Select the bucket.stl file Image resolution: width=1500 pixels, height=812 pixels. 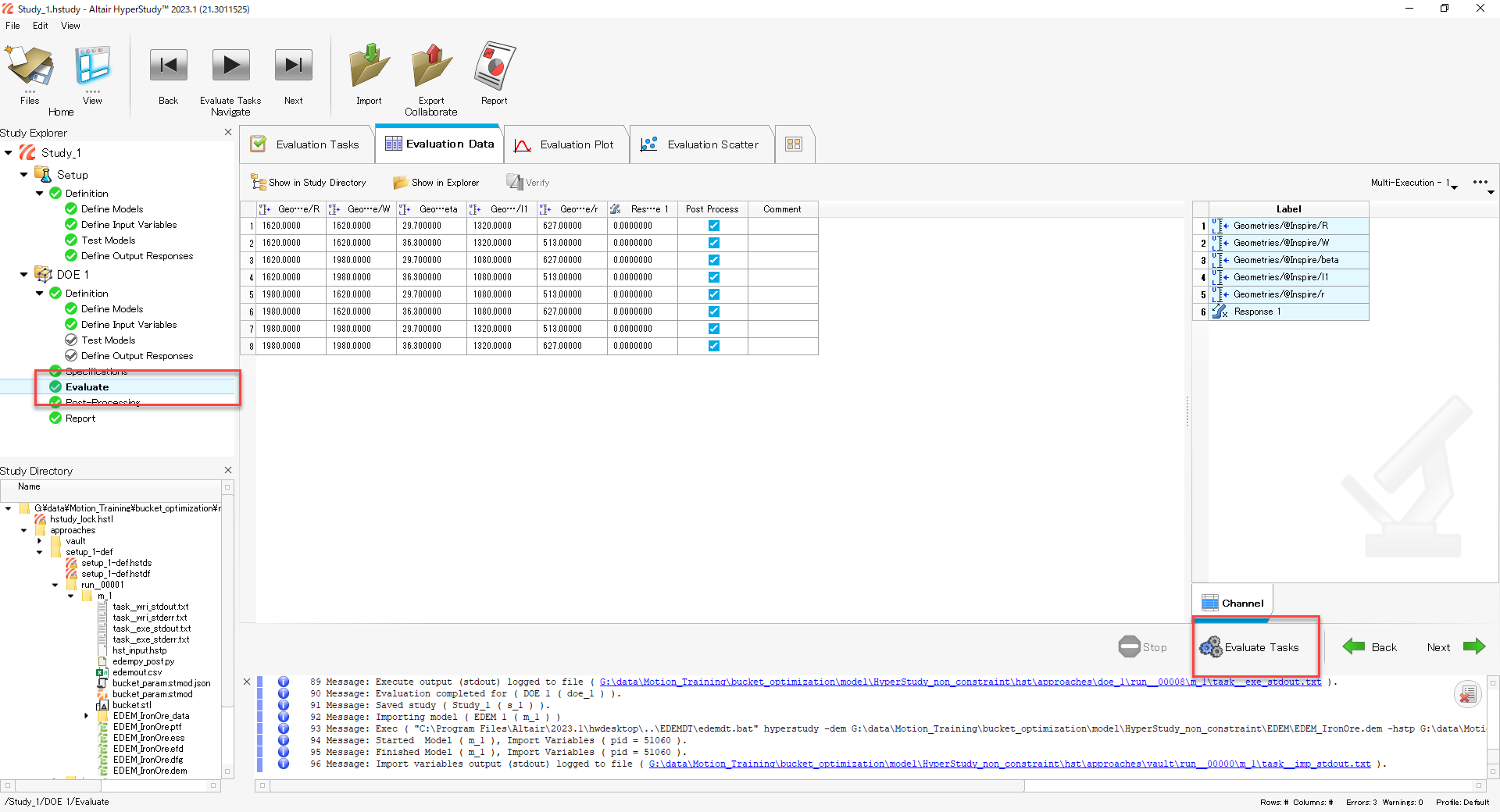tap(132, 705)
